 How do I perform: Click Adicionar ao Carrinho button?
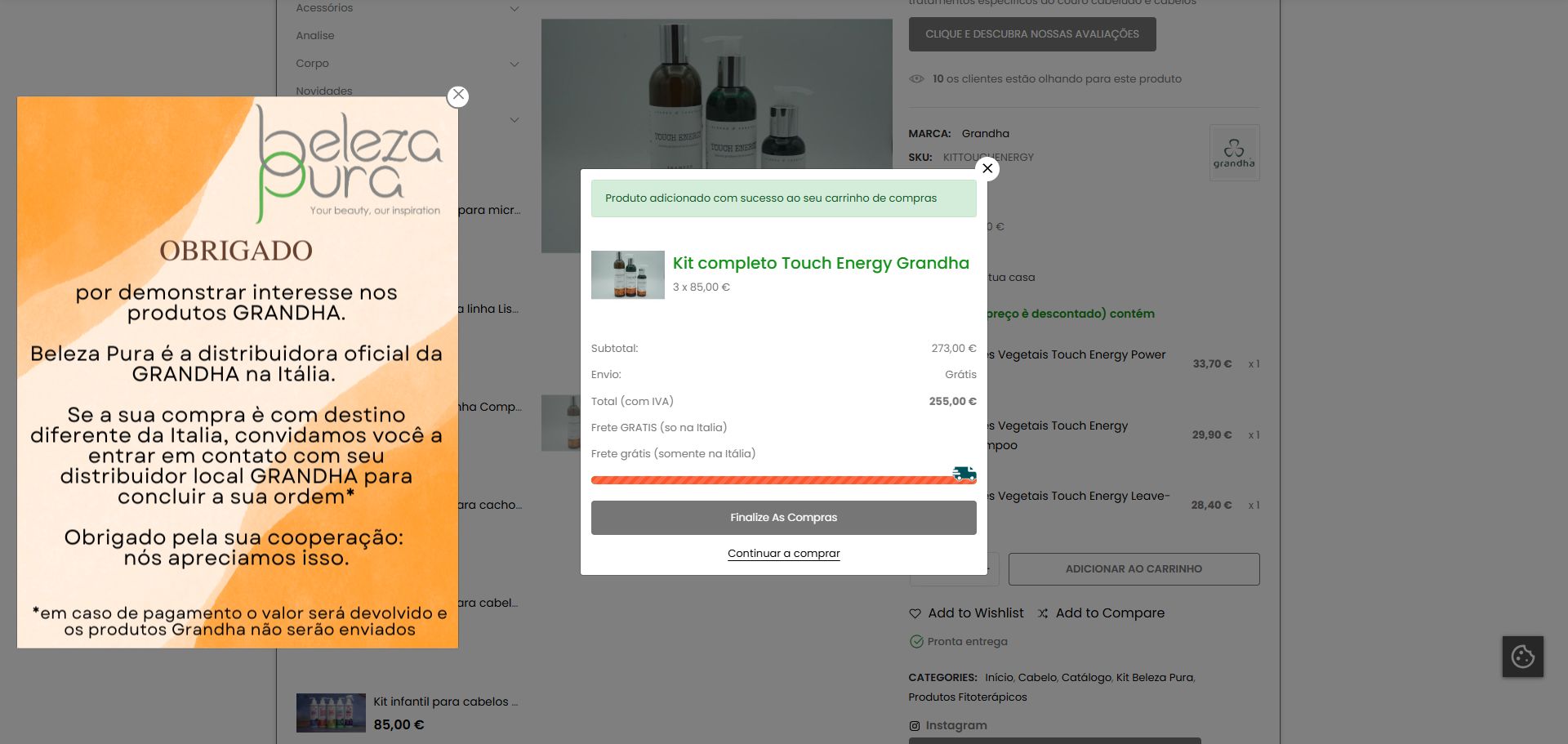coord(1134,569)
